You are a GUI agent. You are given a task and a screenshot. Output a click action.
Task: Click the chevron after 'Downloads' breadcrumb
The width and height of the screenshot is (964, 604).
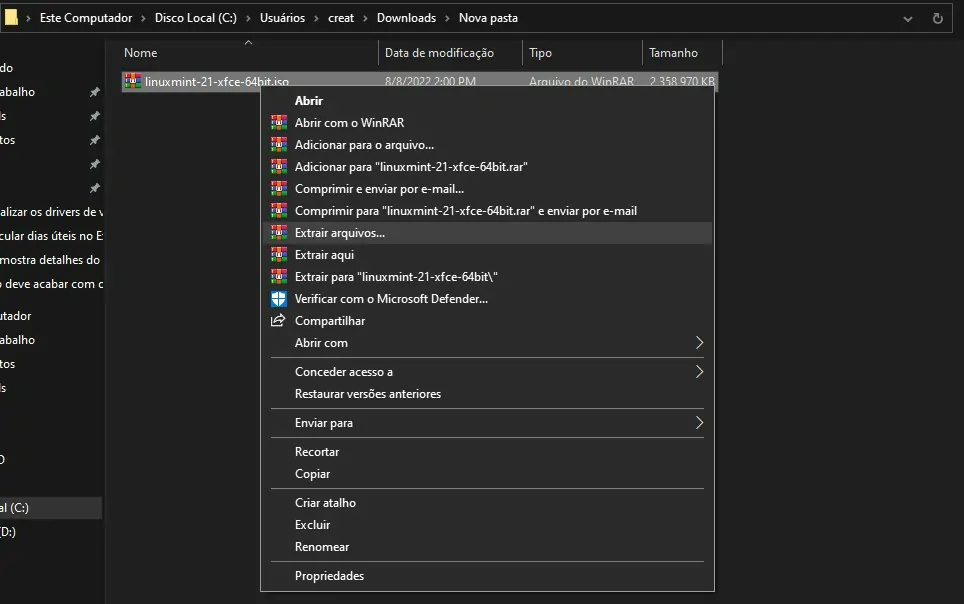coord(448,18)
